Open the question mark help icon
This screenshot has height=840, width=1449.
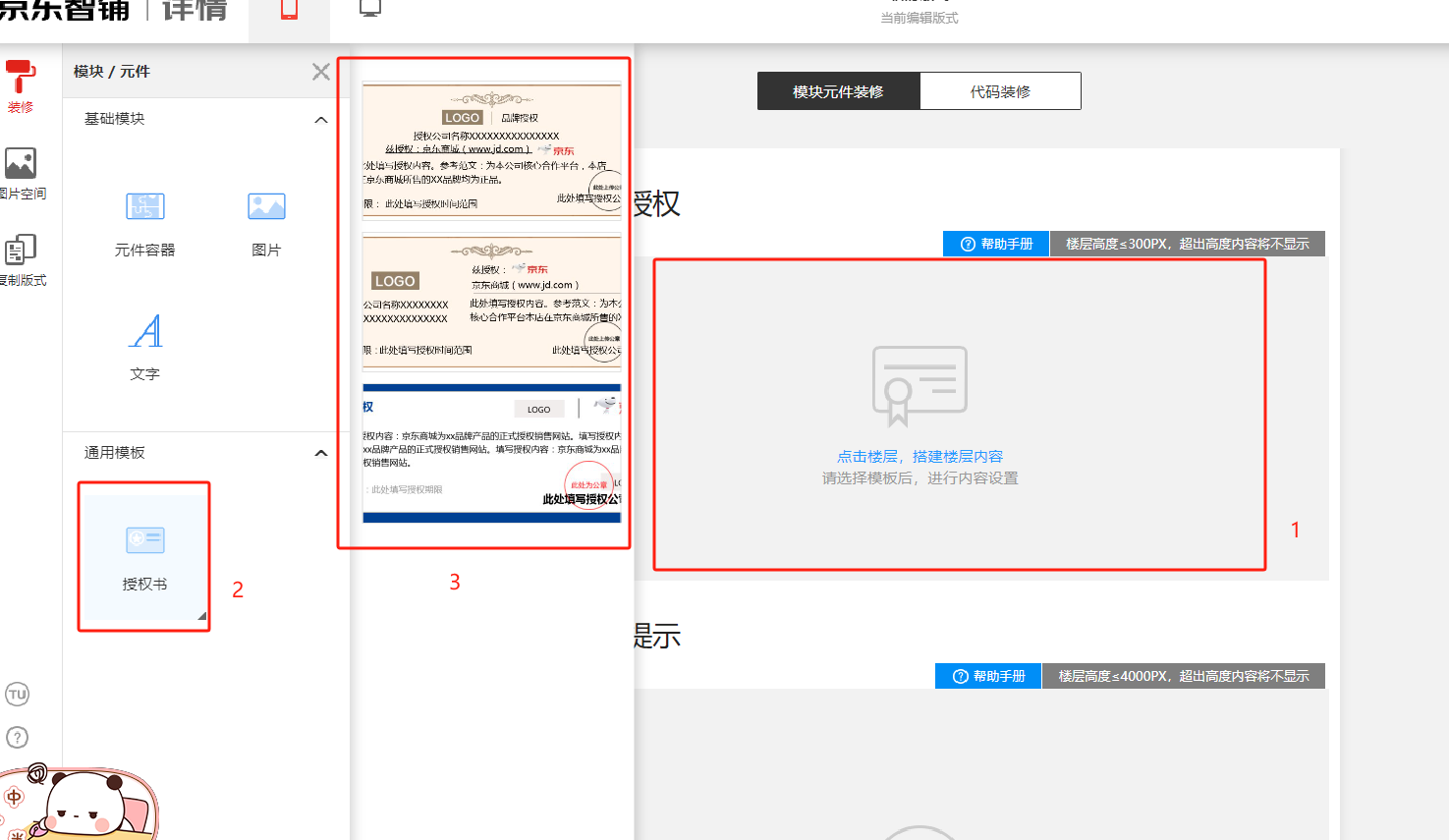18,737
